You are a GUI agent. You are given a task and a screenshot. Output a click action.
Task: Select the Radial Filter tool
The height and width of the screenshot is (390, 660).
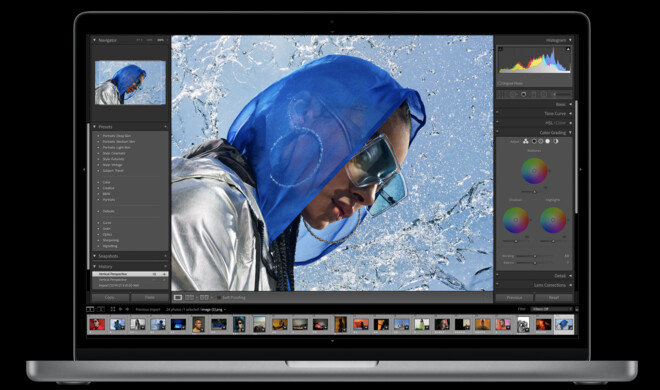pos(544,94)
